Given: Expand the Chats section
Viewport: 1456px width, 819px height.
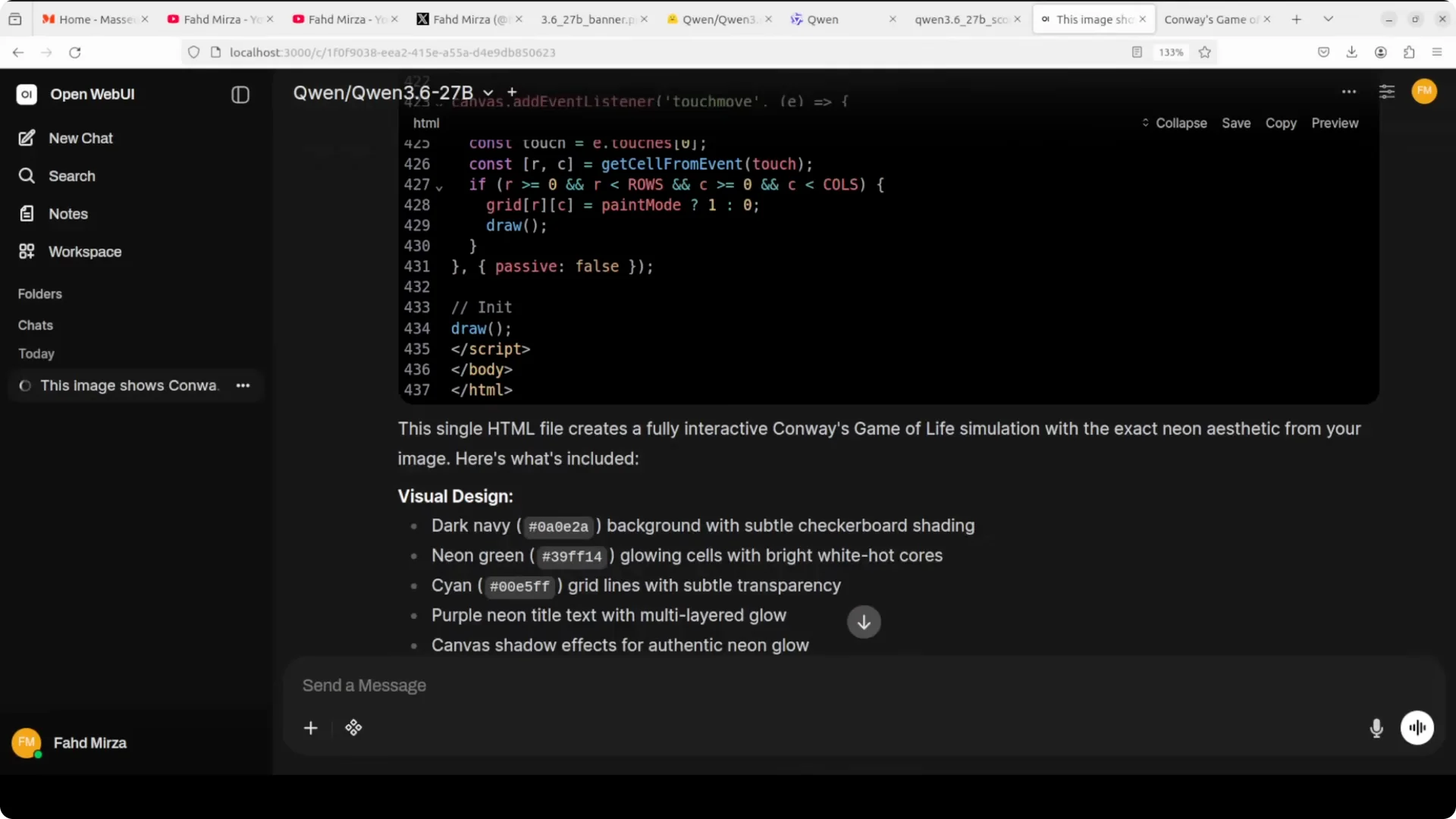Looking at the screenshot, I should pos(36,325).
